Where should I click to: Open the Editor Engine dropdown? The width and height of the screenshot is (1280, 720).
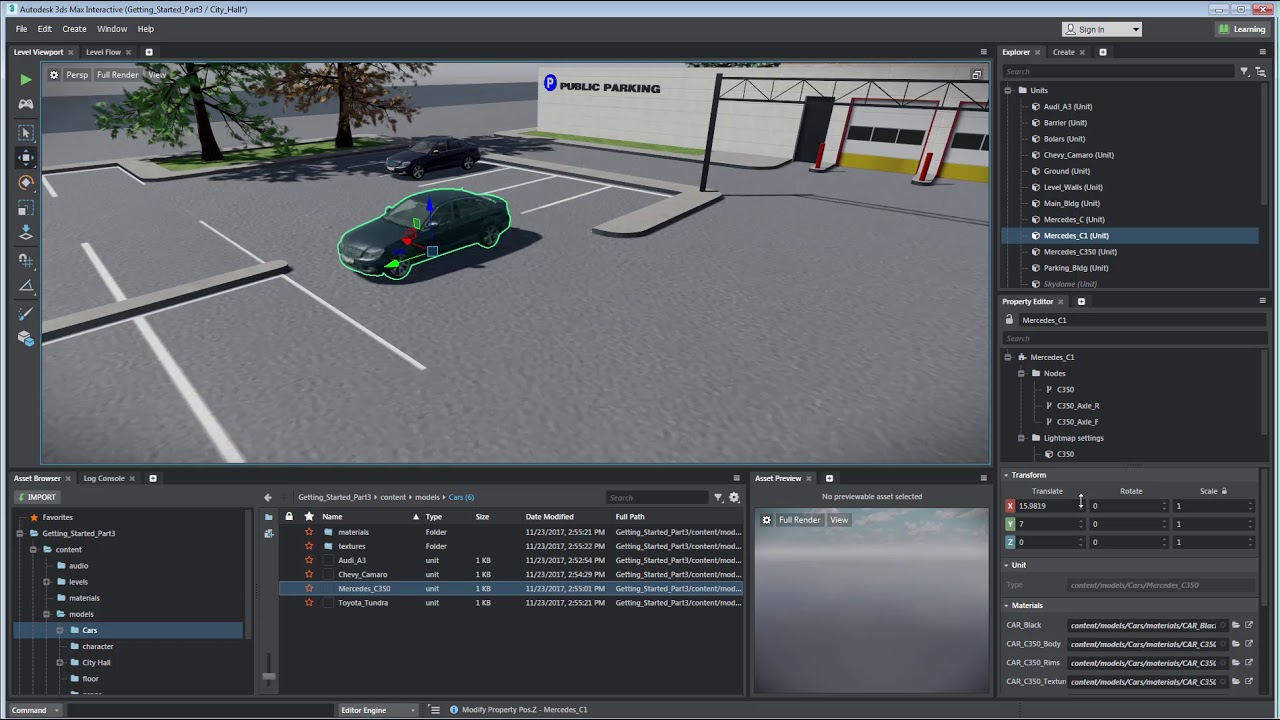click(x=378, y=710)
